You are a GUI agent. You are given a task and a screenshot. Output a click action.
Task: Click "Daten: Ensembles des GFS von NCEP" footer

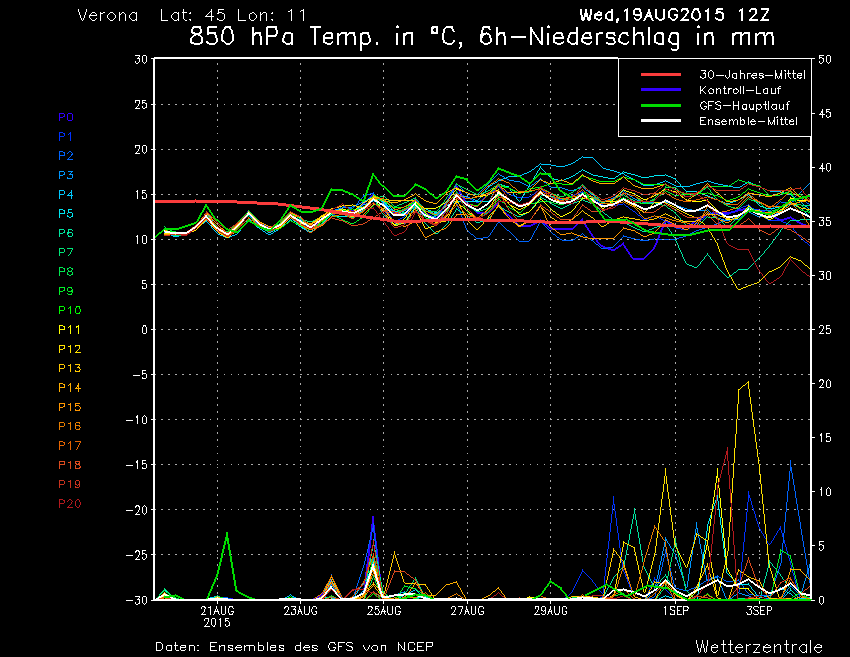294,647
